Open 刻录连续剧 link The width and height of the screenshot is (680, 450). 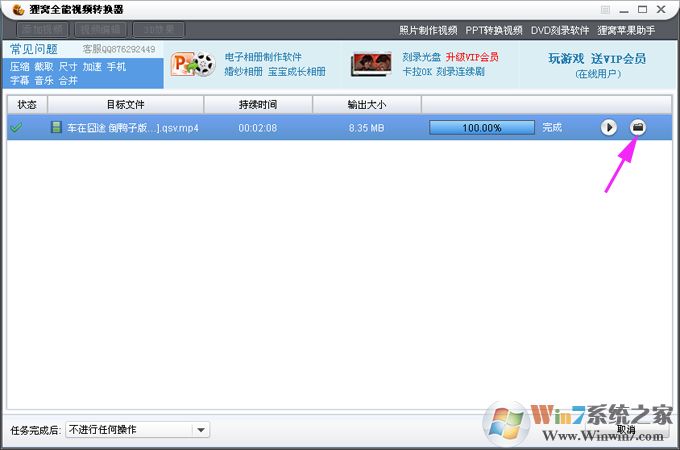460,72
